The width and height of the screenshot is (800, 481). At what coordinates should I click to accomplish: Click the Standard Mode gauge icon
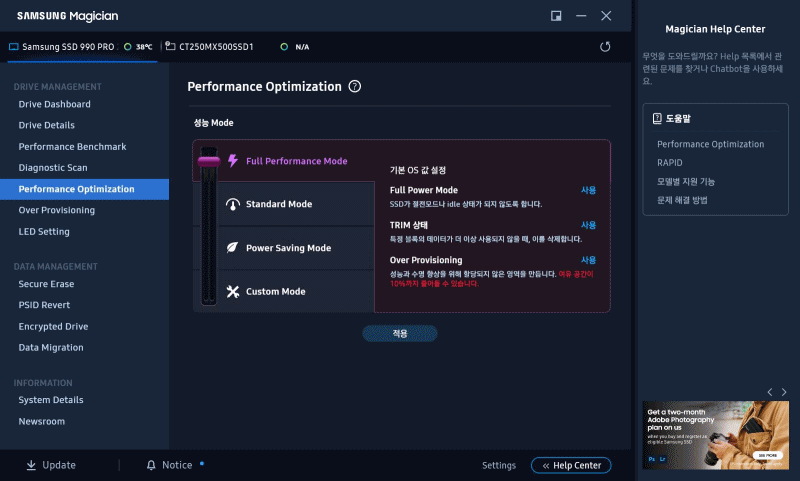point(233,204)
